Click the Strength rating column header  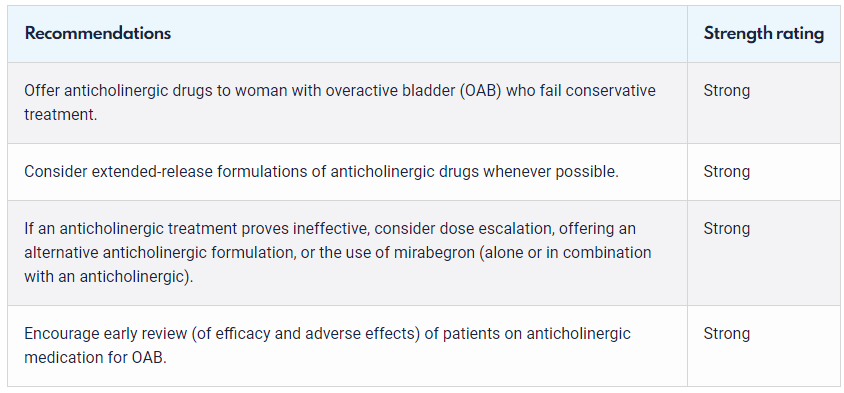(763, 33)
